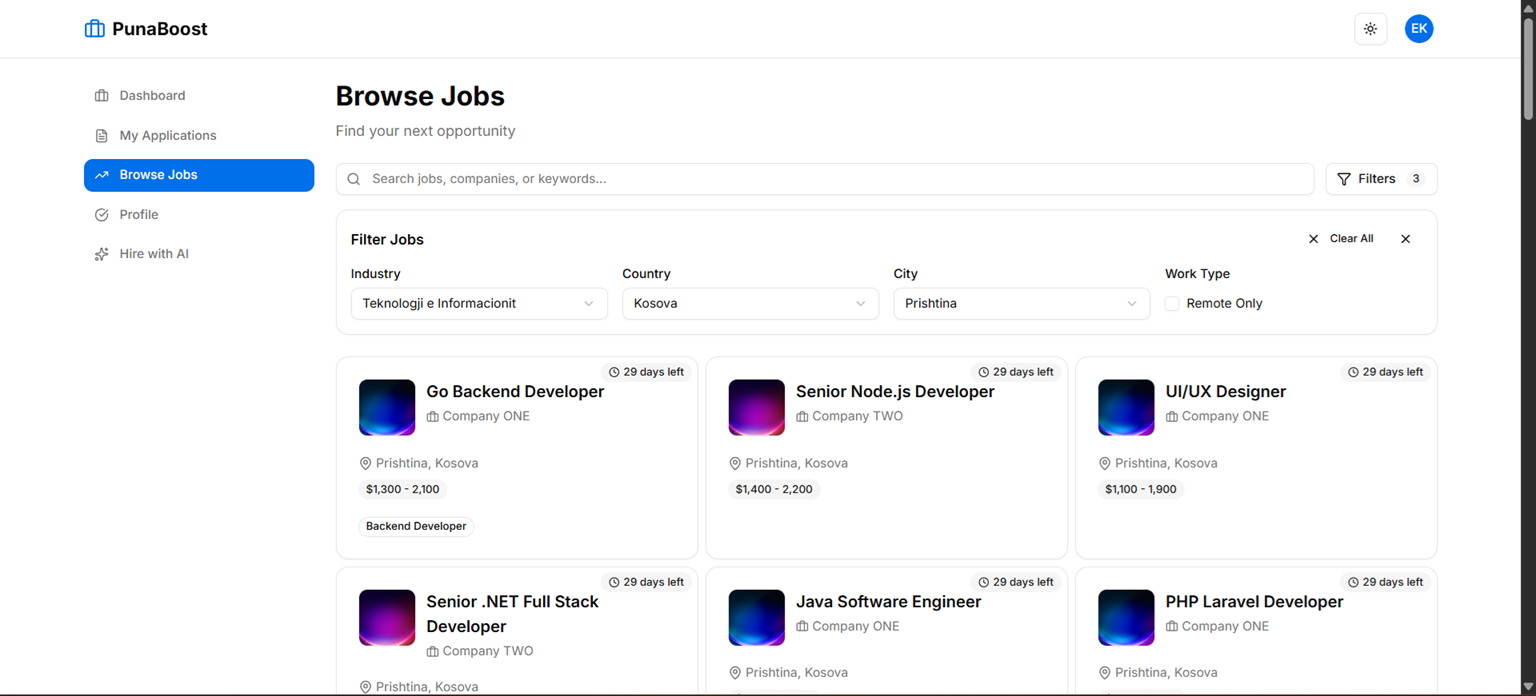Click the Filters button showing 3 active filters
This screenshot has width=1536, height=696.
click(1381, 178)
